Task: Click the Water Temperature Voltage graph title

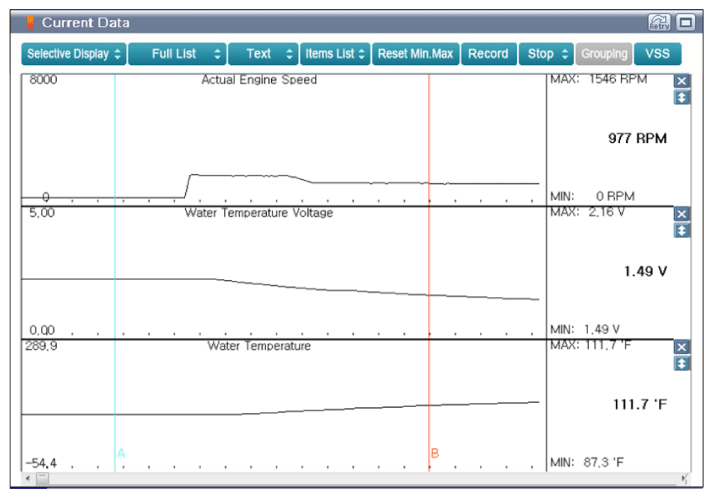Action: 259,213
